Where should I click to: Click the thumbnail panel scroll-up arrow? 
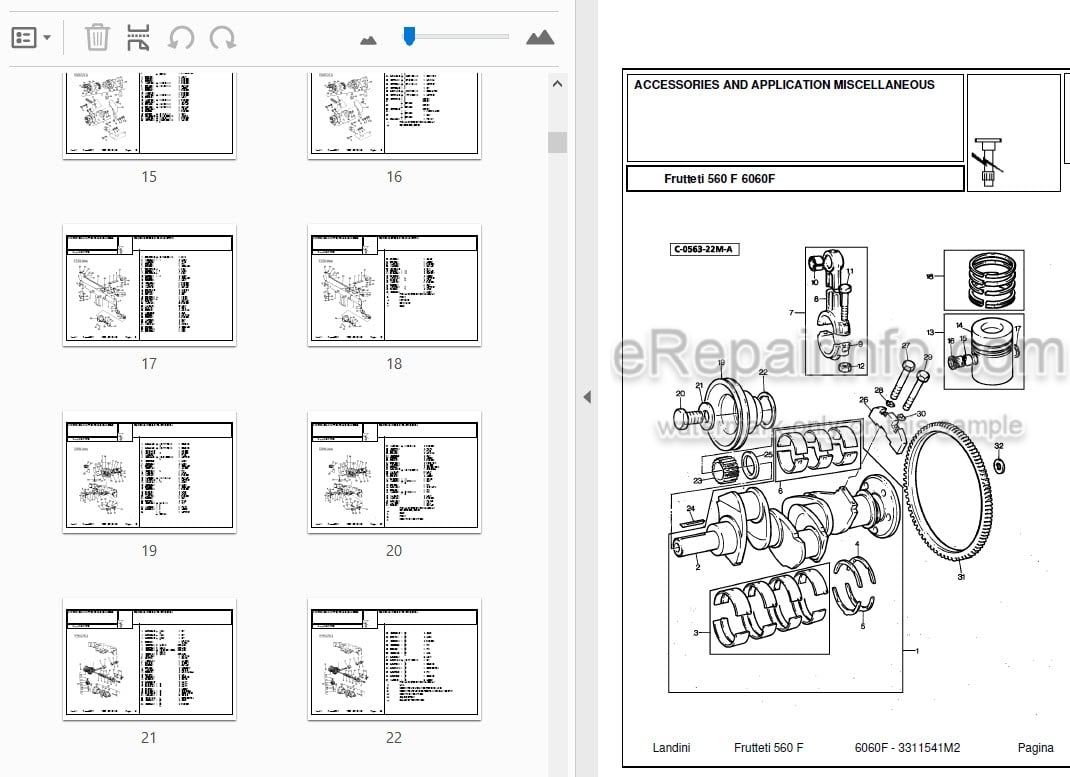(558, 84)
